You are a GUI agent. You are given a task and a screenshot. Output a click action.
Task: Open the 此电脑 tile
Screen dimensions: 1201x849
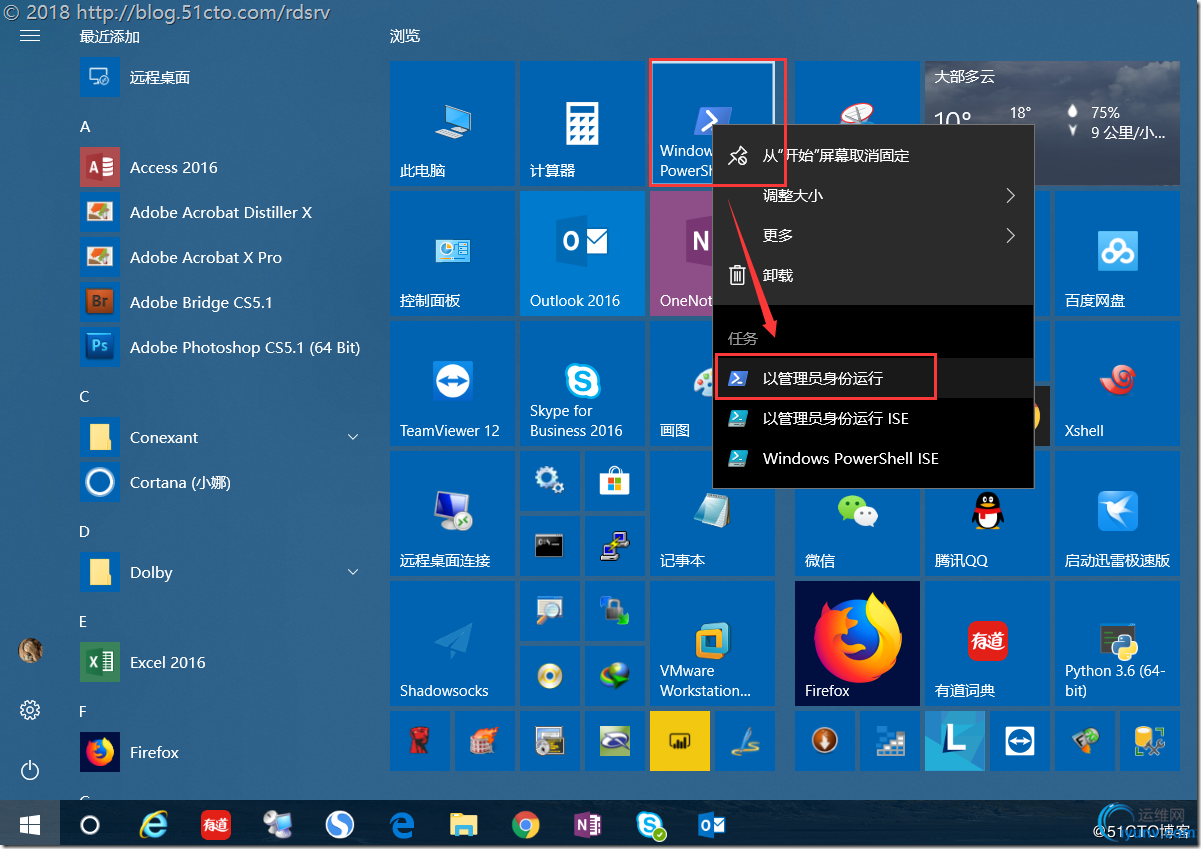[x=452, y=124]
